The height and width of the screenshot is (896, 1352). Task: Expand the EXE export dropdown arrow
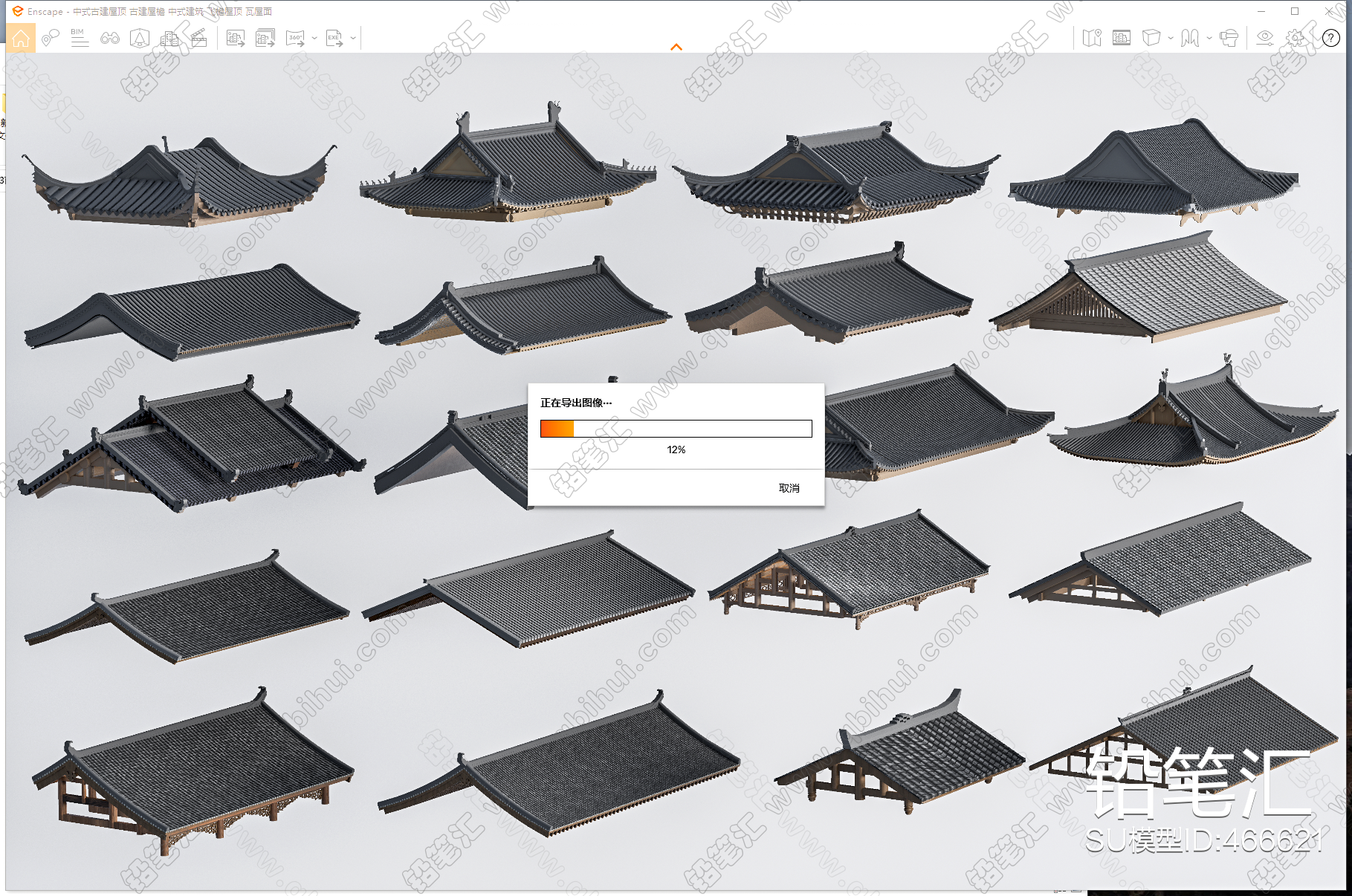pyautogui.click(x=353, y=38)
